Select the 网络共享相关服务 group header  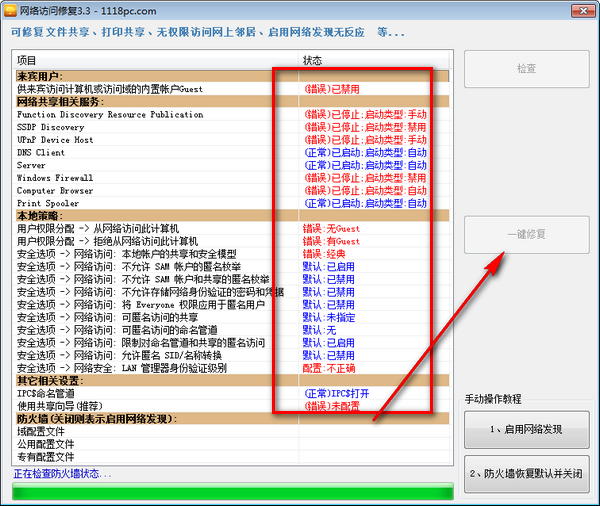pos(232,101)
